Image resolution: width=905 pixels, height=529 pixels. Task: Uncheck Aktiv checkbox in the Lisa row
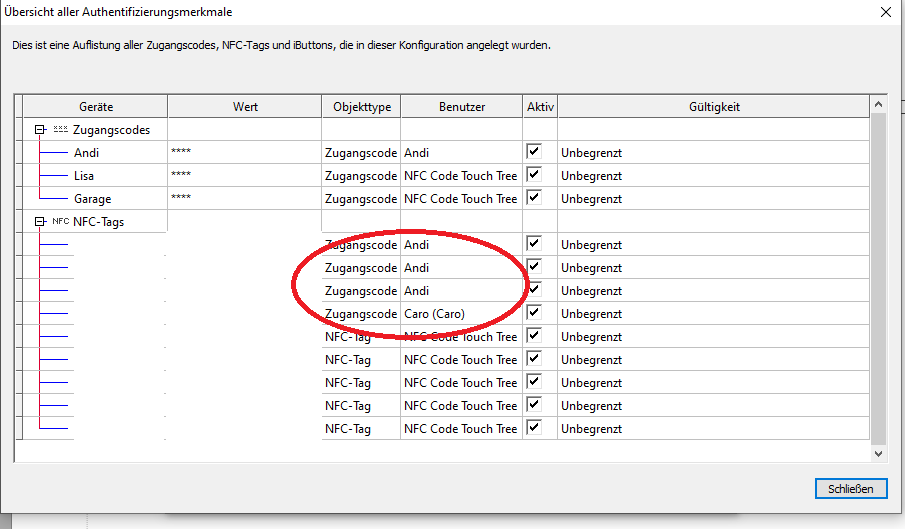(x=534, y=174)
